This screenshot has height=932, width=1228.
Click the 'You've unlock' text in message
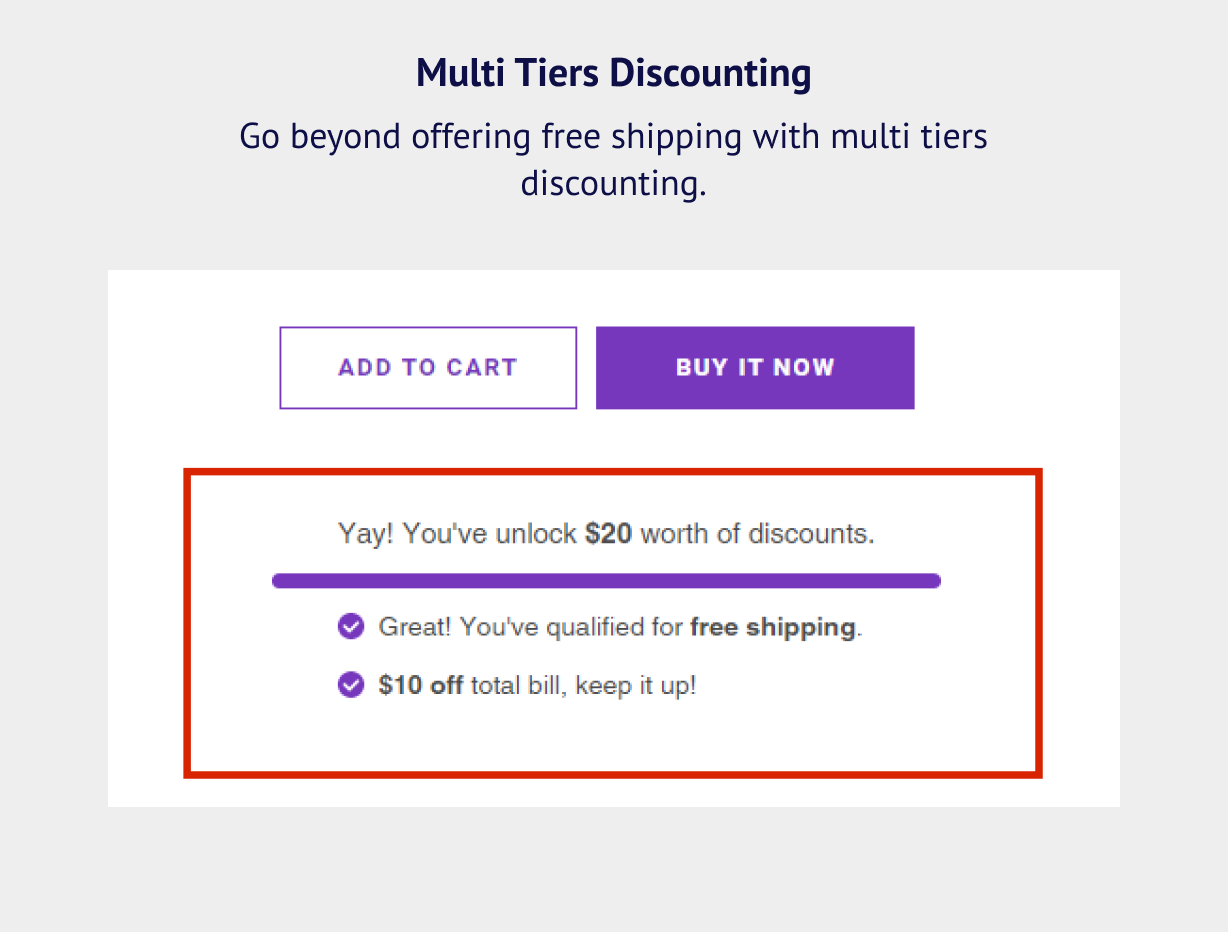(490, 533)
